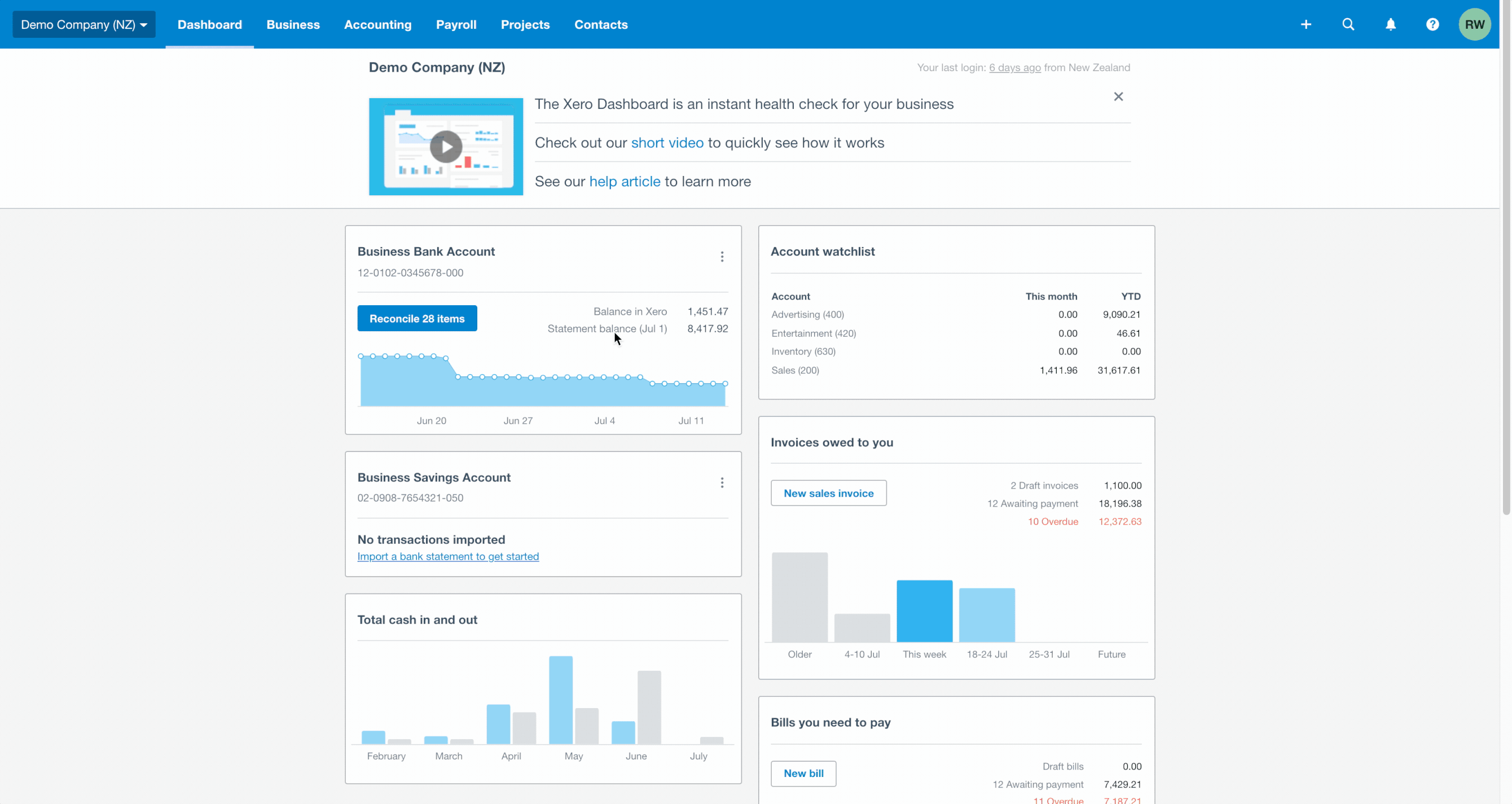The height and width of the screenshot is (804, 1512).
Task: Open the 6 days ago login link
Action: [x=1015, y=68]
